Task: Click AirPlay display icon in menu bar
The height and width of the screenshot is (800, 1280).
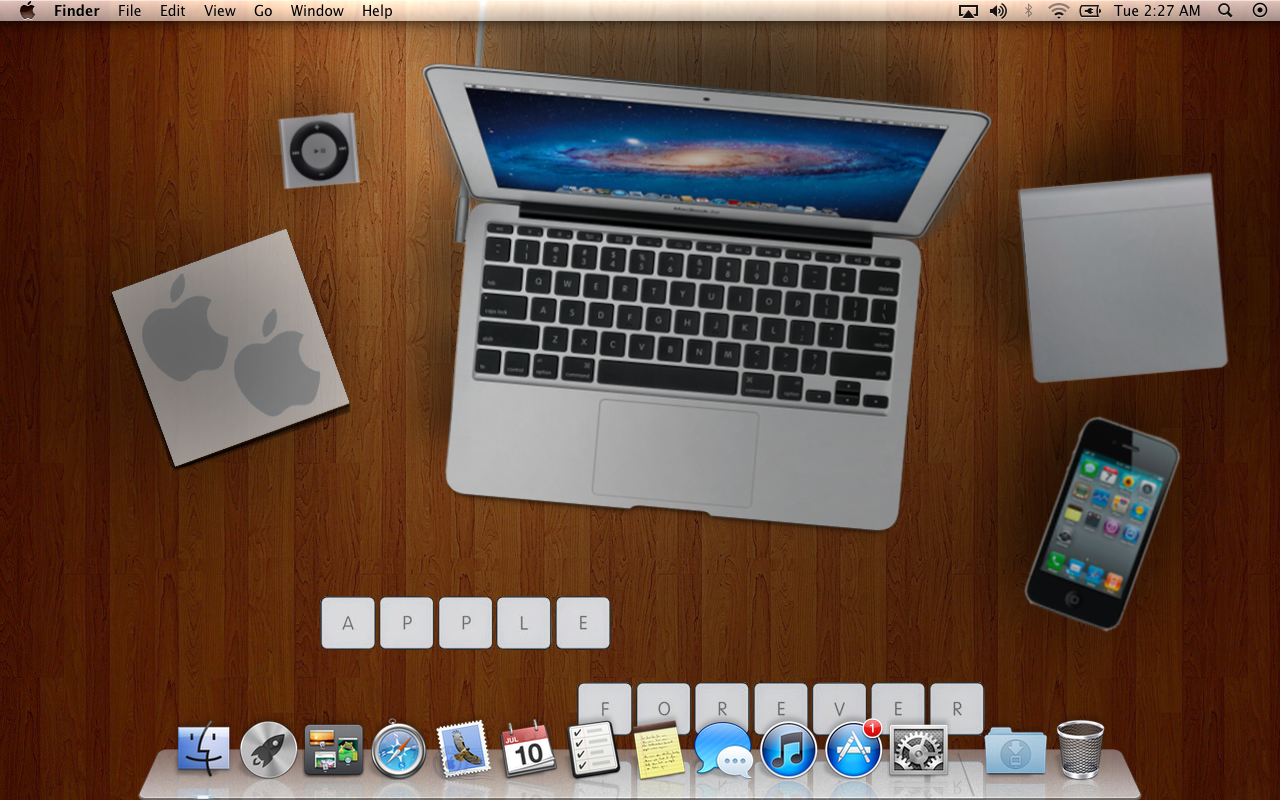Action: [x=967, y=11]
